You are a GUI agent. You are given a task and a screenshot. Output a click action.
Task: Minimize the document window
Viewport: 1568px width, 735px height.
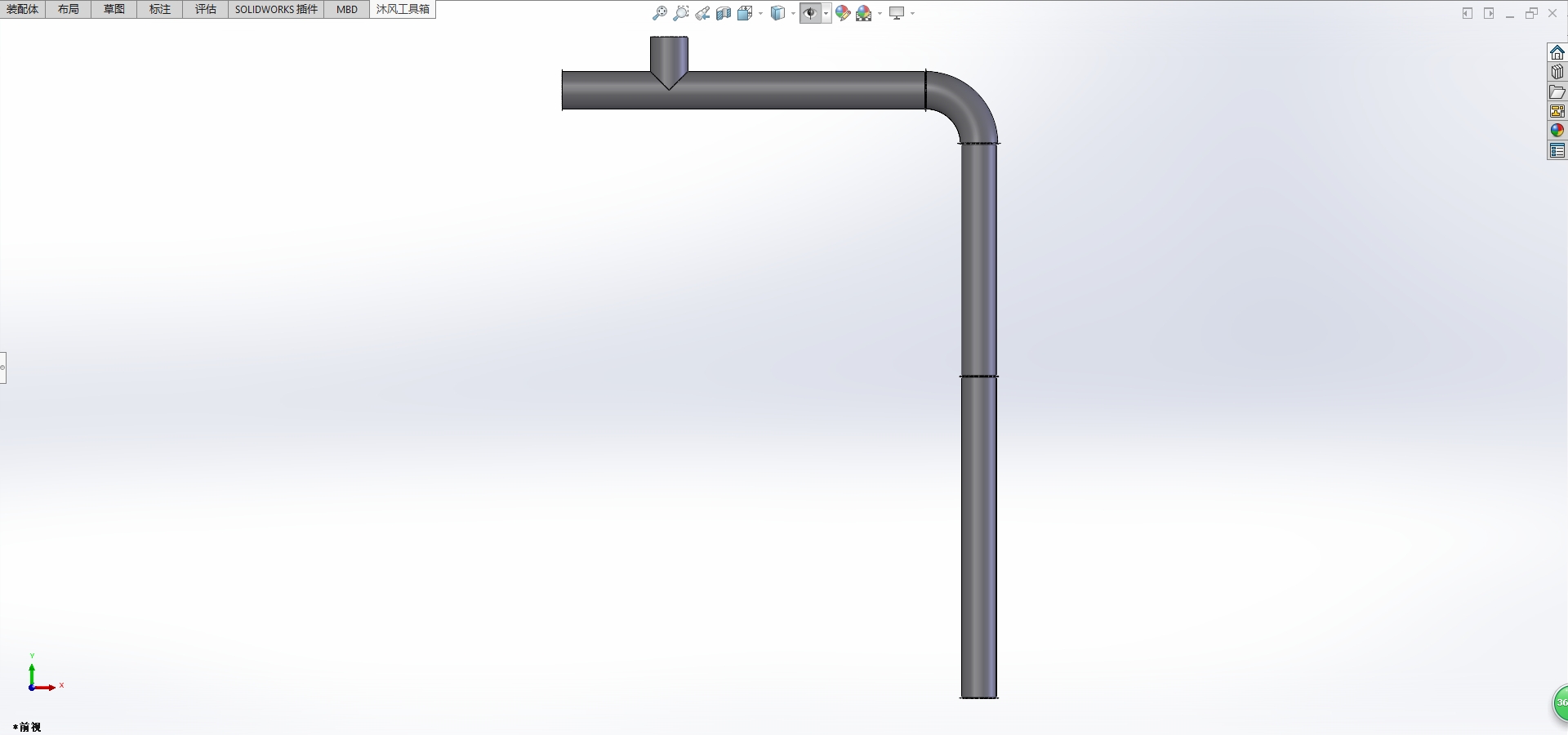(x=1510, y=14)
